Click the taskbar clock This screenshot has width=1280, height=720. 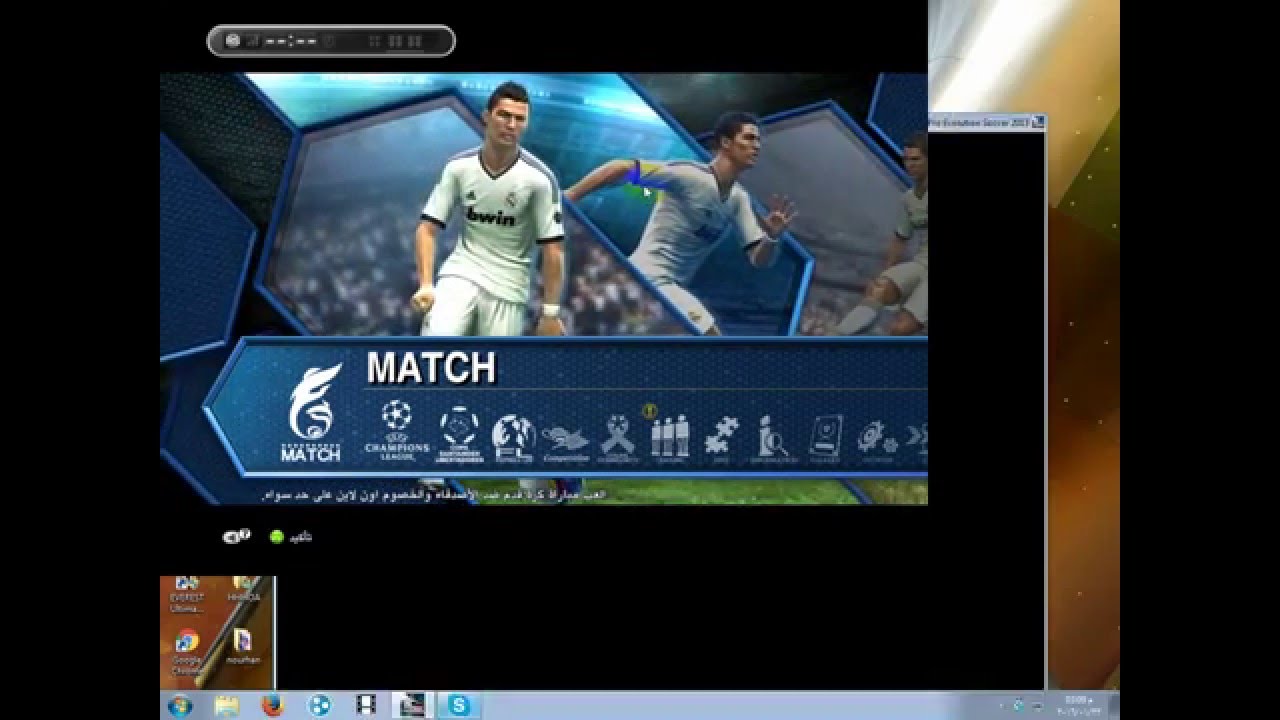(x=1081, y=705)
